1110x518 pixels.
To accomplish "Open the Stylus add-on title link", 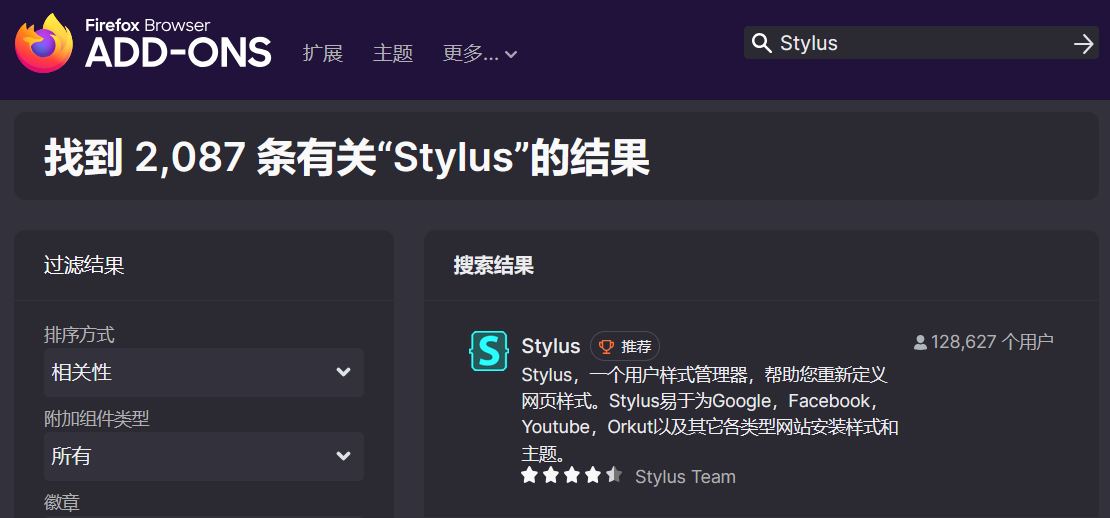I will (551, 346).
